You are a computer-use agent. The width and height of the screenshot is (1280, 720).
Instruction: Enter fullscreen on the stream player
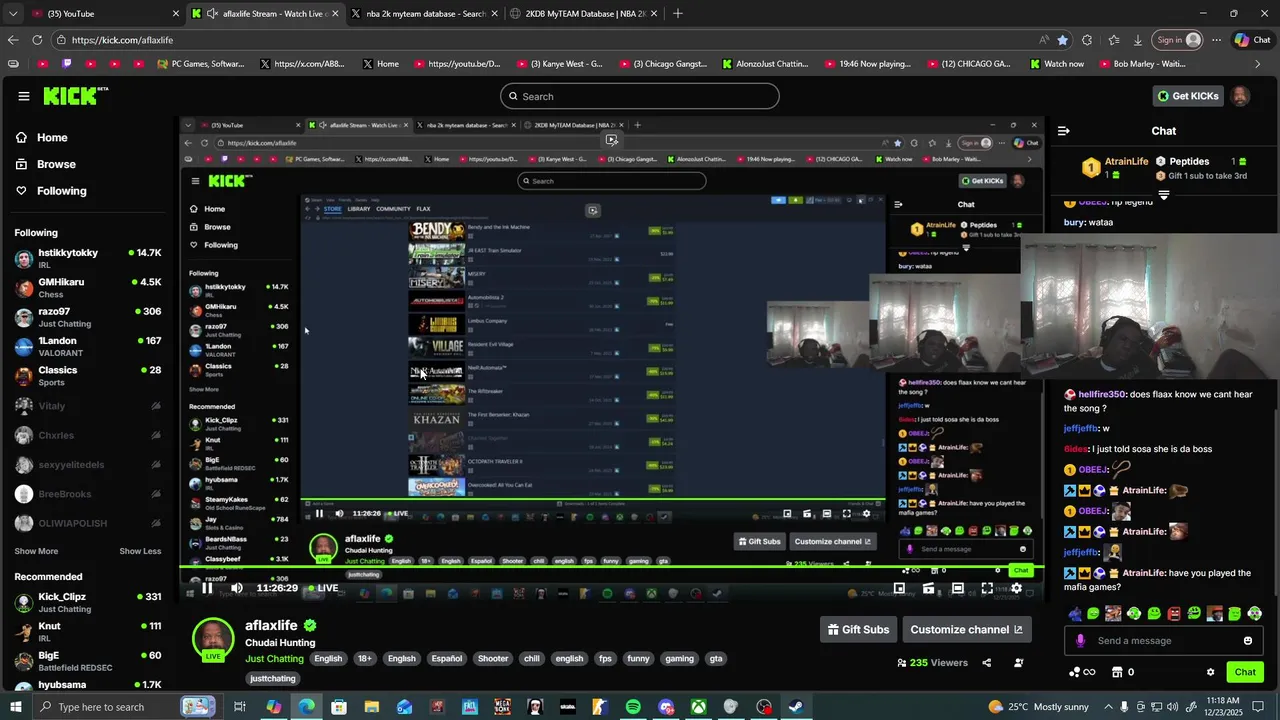[x=987, y=588]
